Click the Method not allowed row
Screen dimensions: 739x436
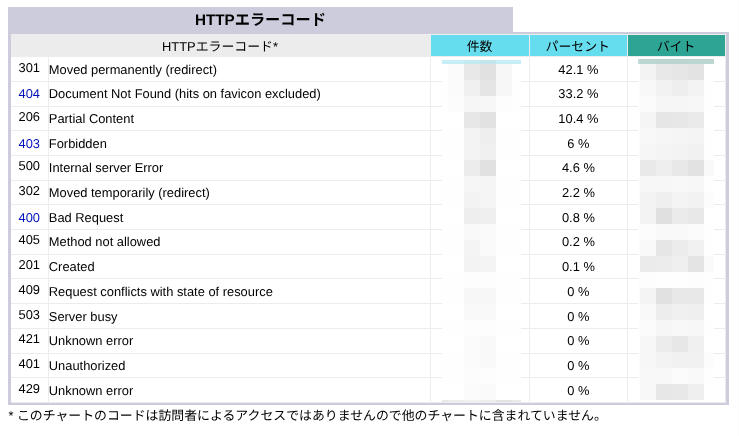click(368, 242)
